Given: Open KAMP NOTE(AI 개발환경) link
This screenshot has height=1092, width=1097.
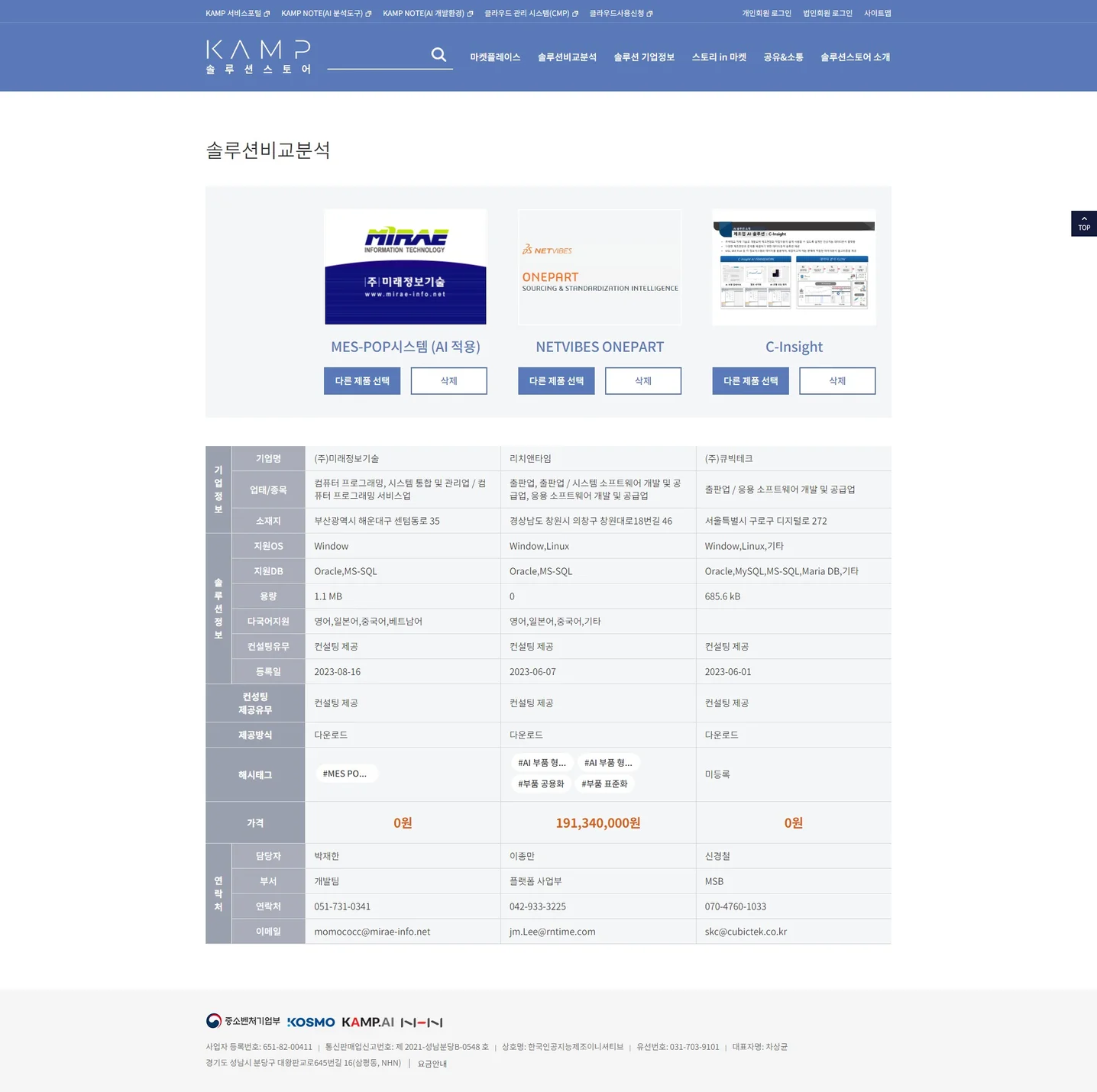Looking at the screenshot, I should point(428,13).
